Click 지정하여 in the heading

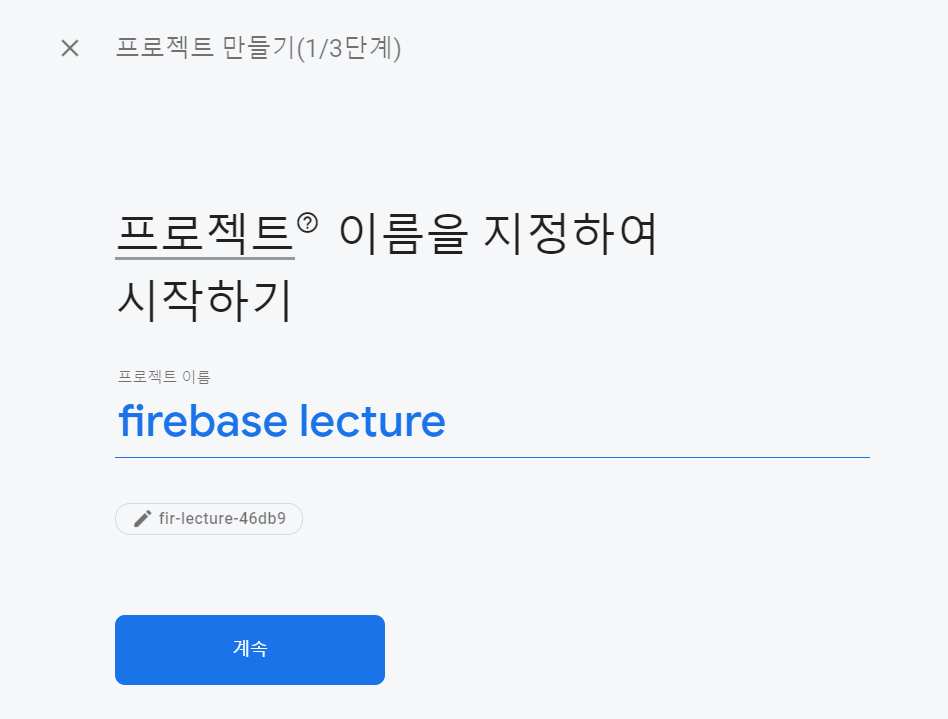tap(571, 235)
